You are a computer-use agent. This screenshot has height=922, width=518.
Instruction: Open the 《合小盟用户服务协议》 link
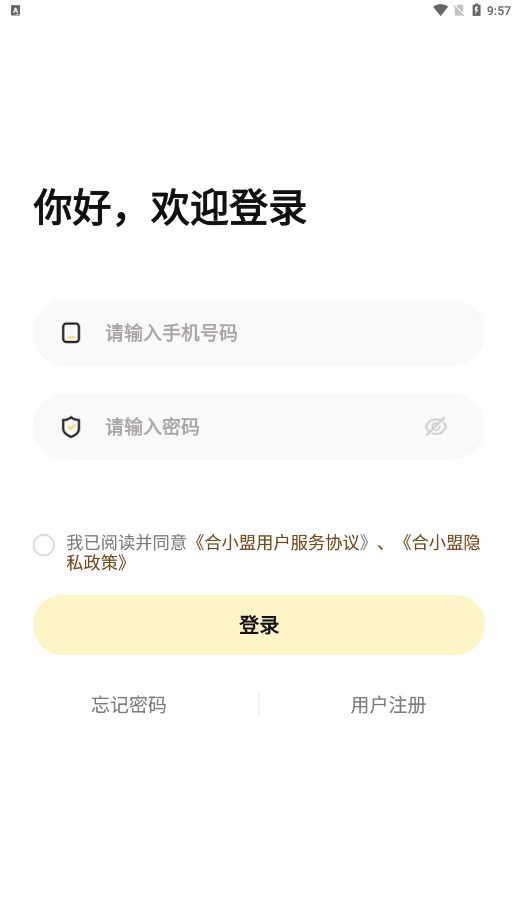tap(282, 542)
